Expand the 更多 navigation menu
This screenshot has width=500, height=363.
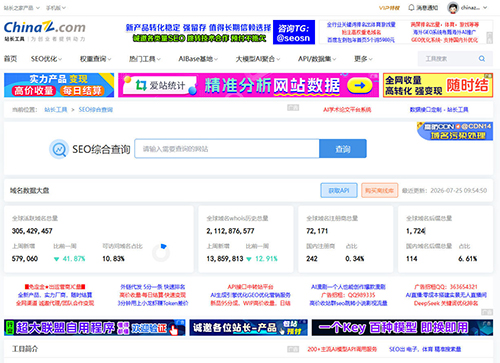363,59
